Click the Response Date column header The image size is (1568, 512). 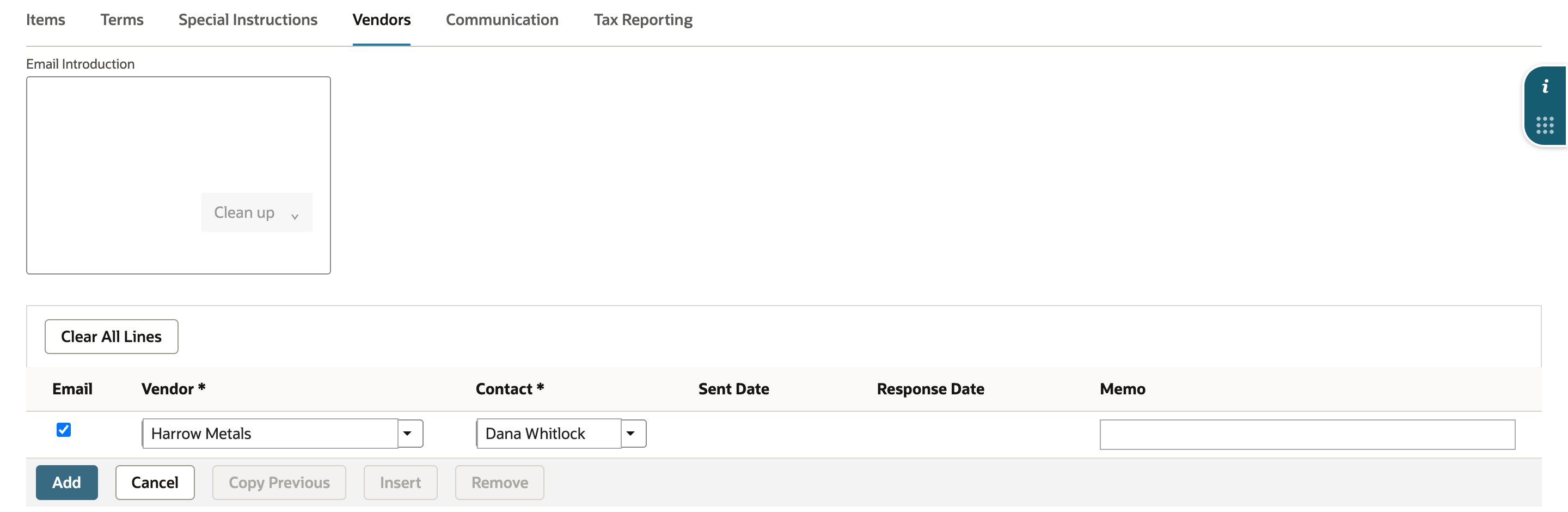tap(930, 389)
